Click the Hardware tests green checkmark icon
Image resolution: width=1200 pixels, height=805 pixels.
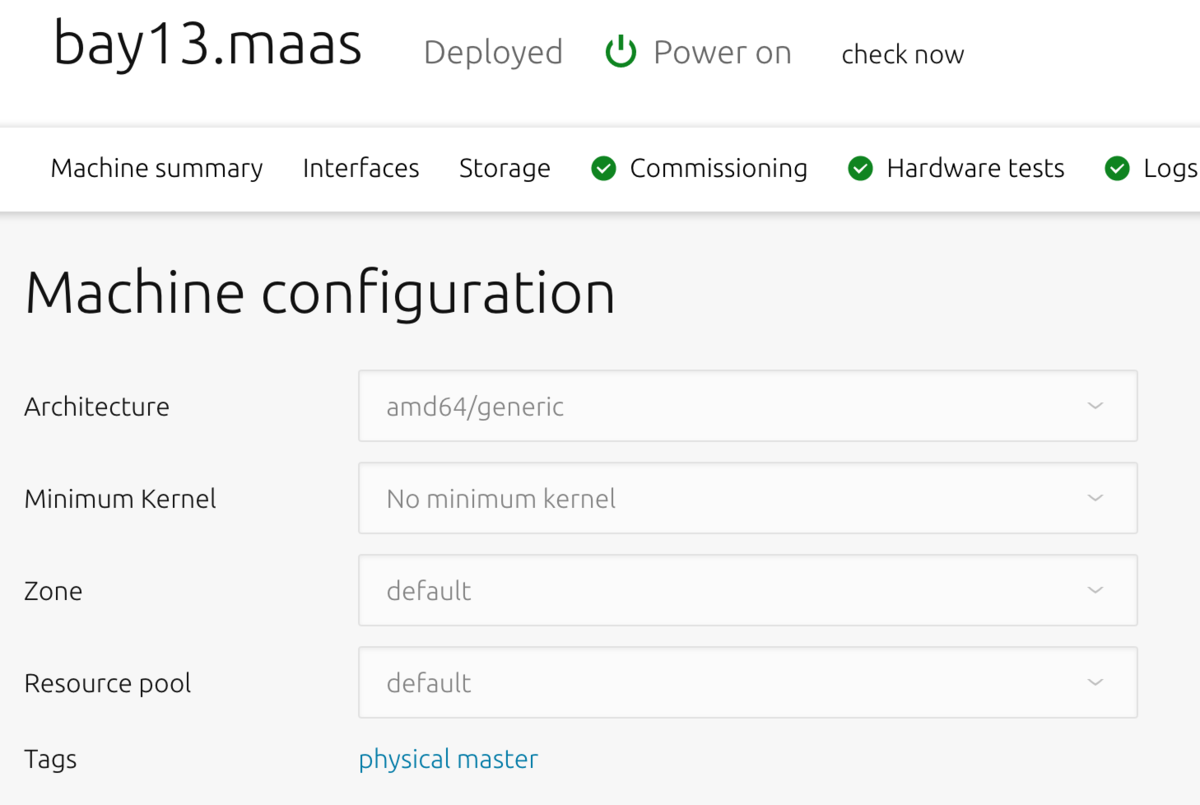tap(860, 169)
